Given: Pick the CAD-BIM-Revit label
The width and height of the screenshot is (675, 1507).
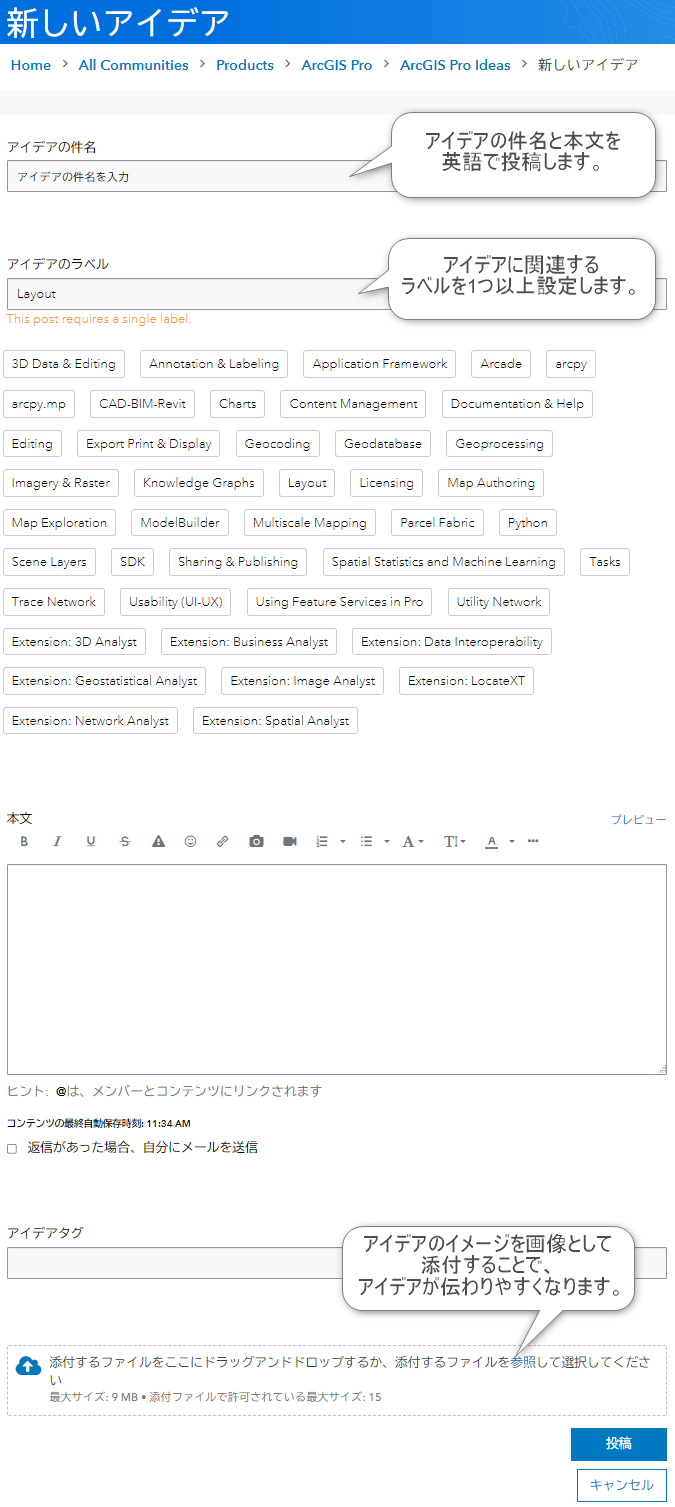Looking at the screenshot, I should point(142,404).
